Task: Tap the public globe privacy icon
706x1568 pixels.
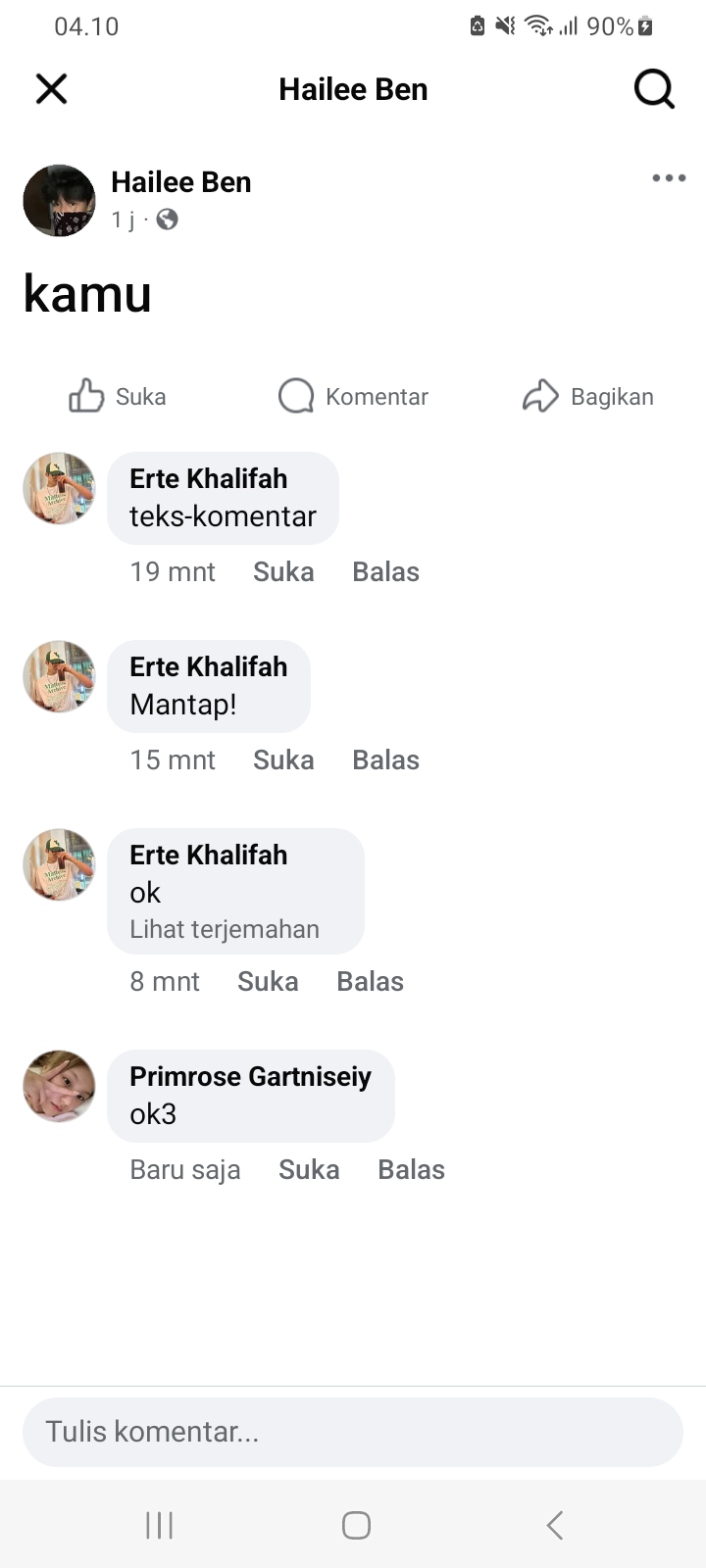Action: pyautogui.click(x=168, y=220)
